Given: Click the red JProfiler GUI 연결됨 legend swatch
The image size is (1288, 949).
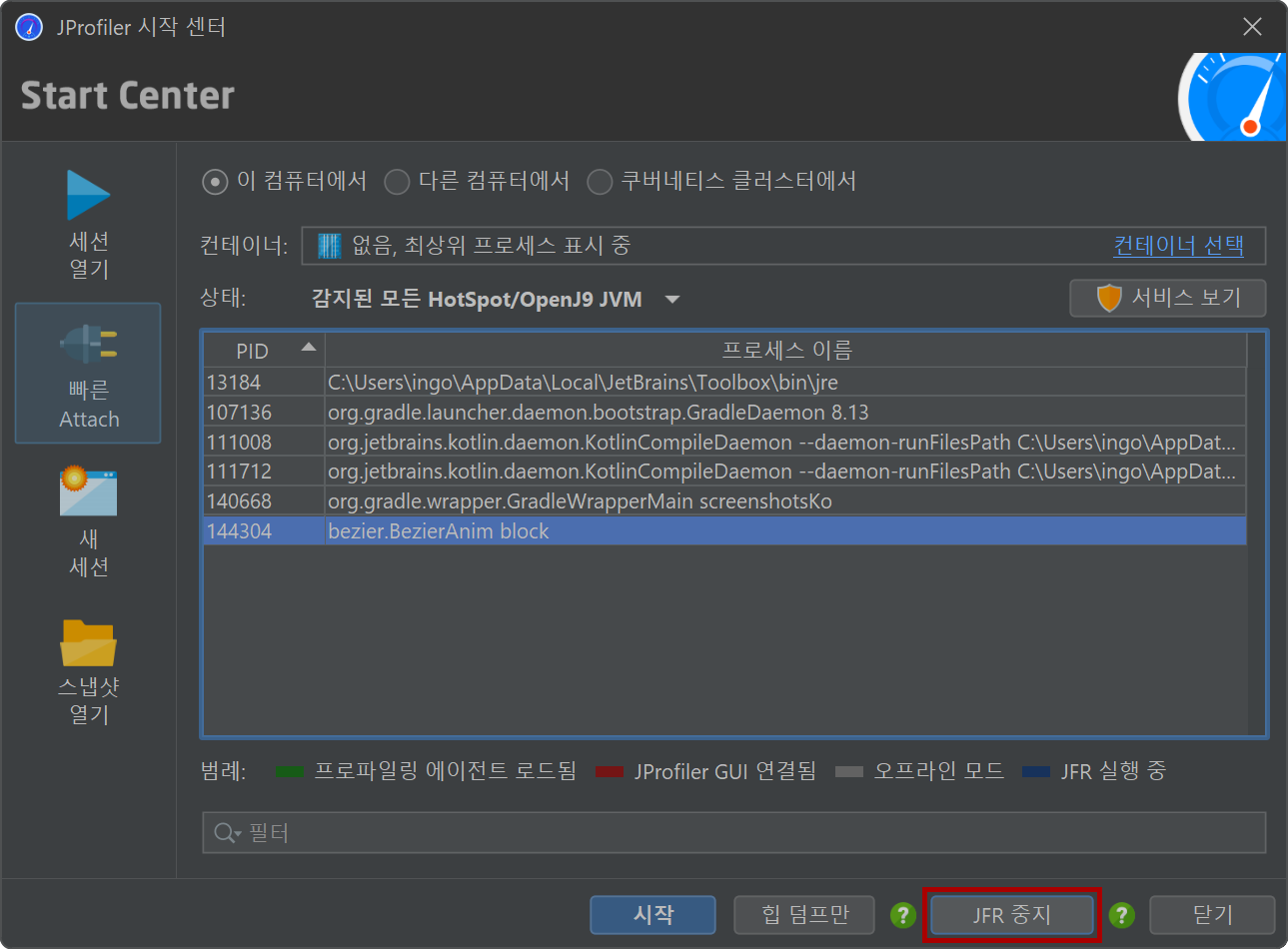Looking at the screenshot, I should (x=610, y=772).
